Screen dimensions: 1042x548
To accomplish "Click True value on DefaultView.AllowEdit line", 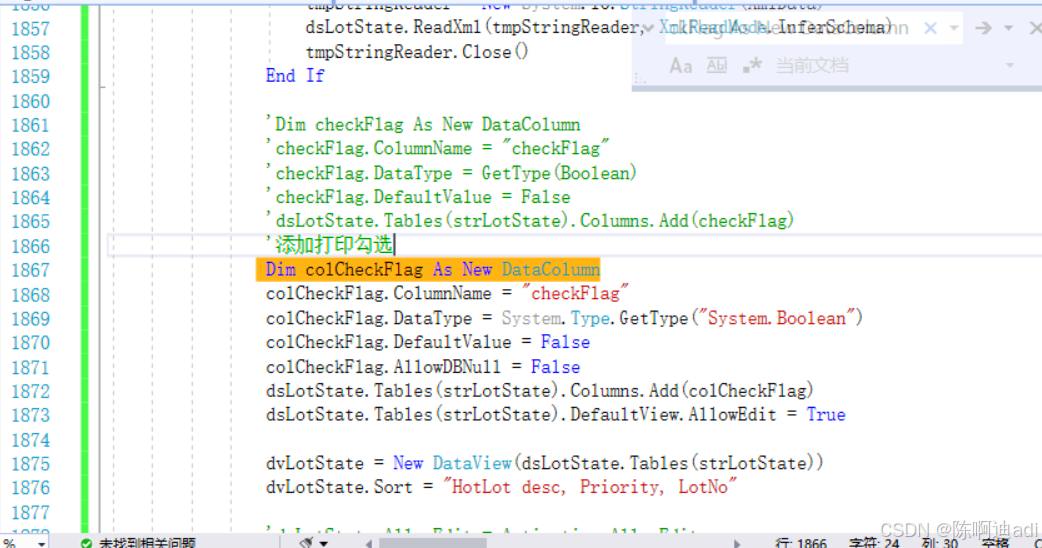I will 826,414.
